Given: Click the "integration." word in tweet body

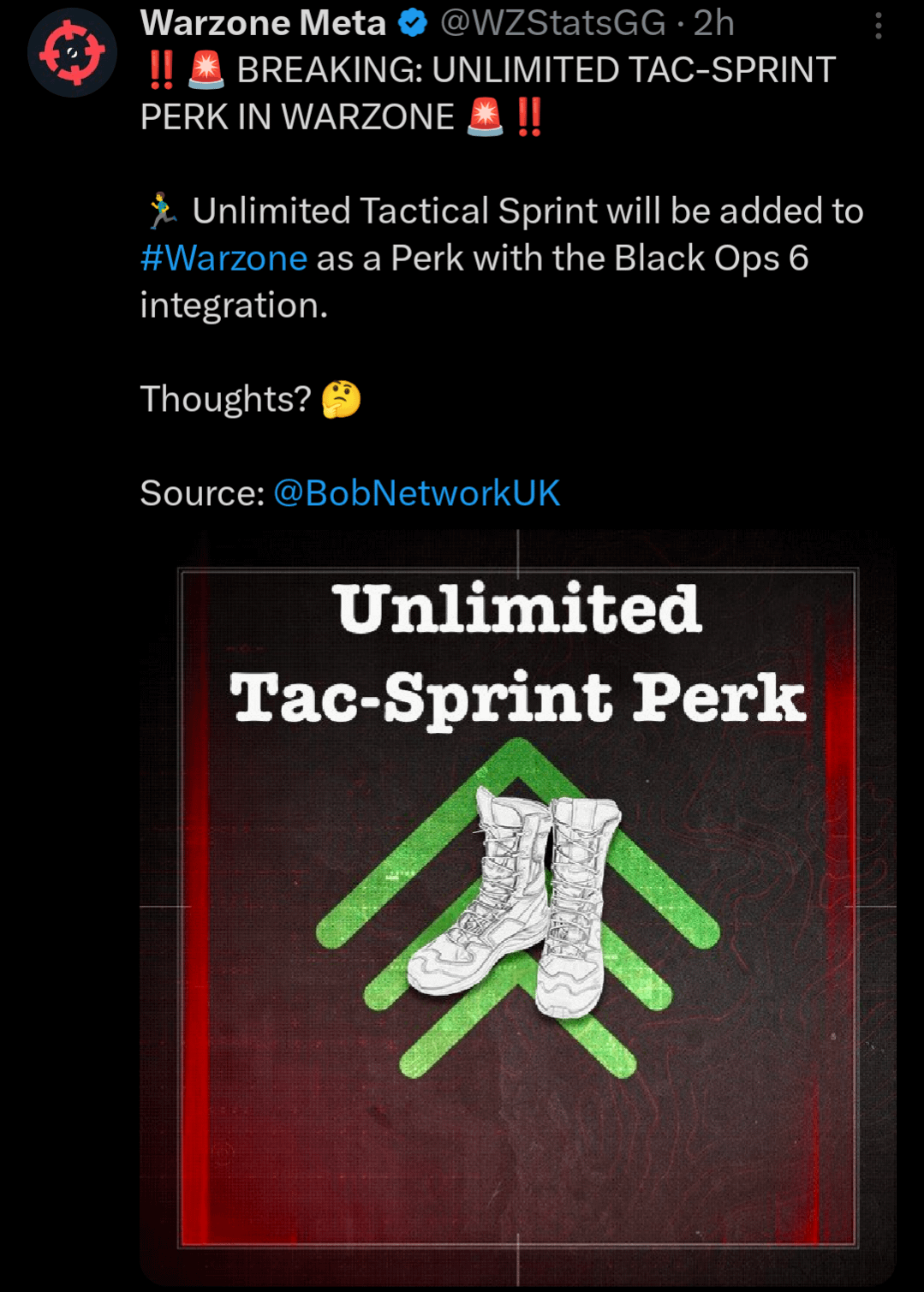Looking at the screenshot, I should click(x=234, y=306).
